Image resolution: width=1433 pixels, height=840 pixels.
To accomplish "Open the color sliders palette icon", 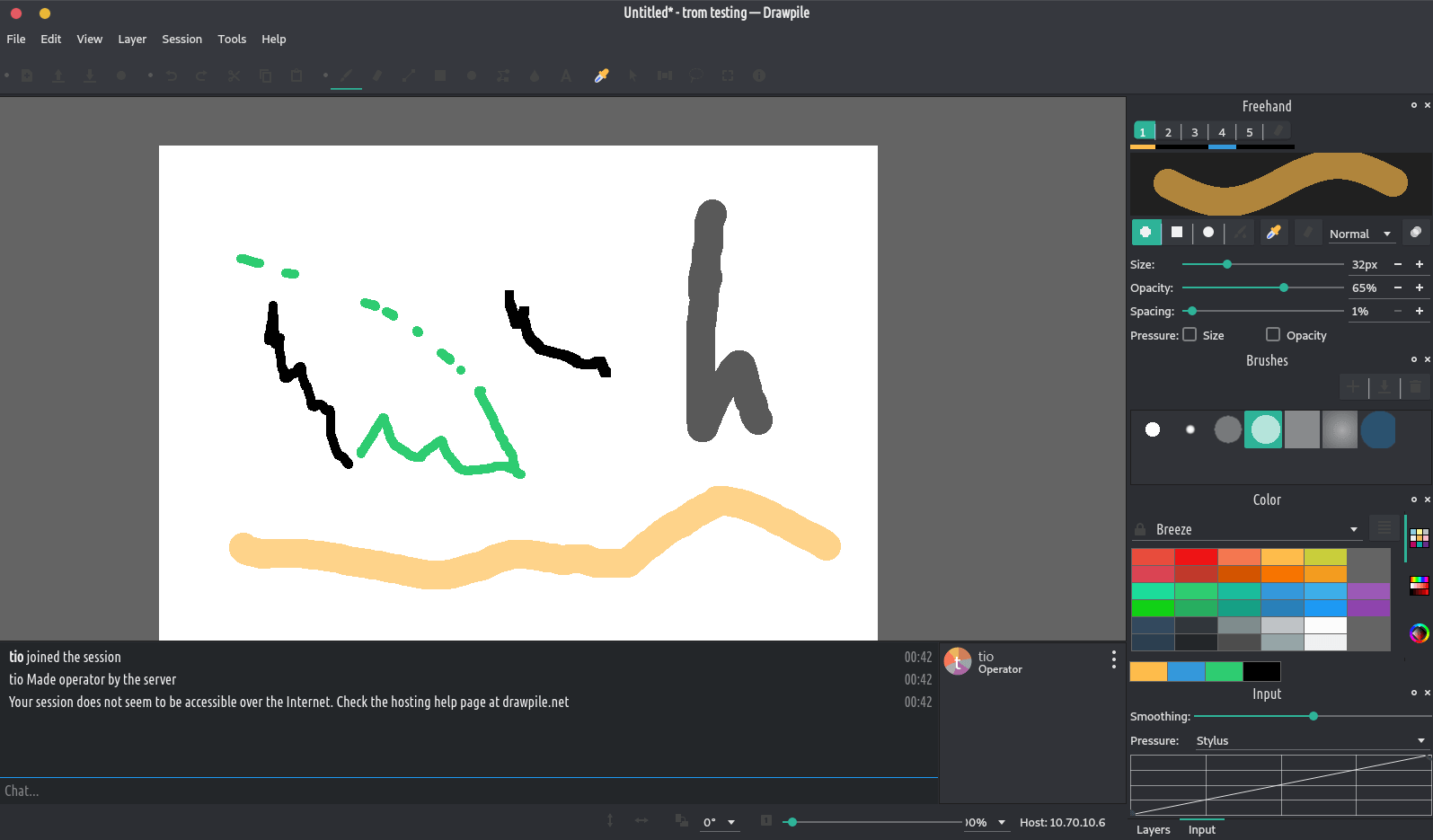I will click(x=1420, y=586).
